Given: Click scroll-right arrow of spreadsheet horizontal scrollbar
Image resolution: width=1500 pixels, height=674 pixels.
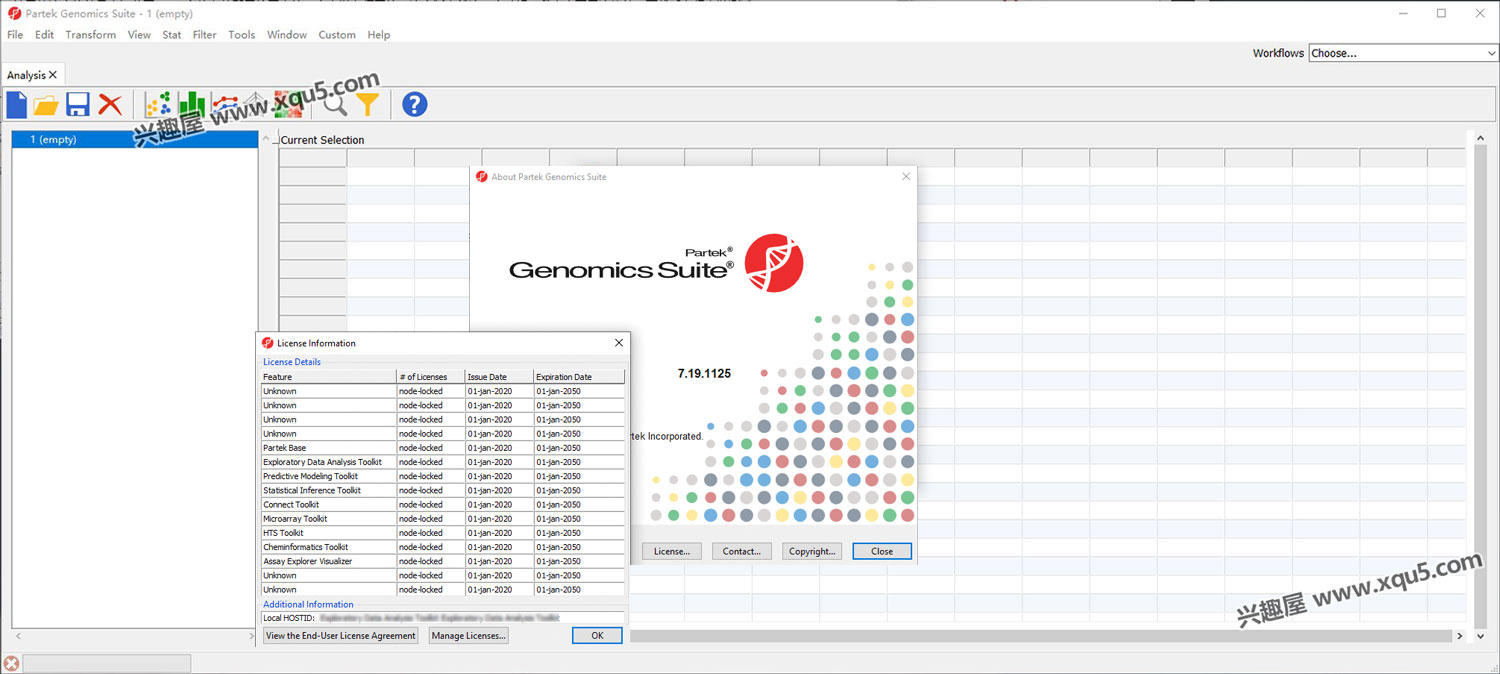Looking at the screenshot, I should [1459, 636].
